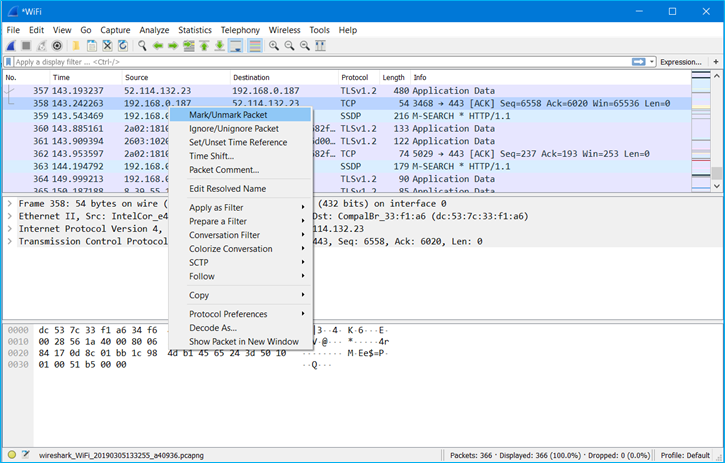
Task: Open capture options icon
Action: [x=57, y=45]
